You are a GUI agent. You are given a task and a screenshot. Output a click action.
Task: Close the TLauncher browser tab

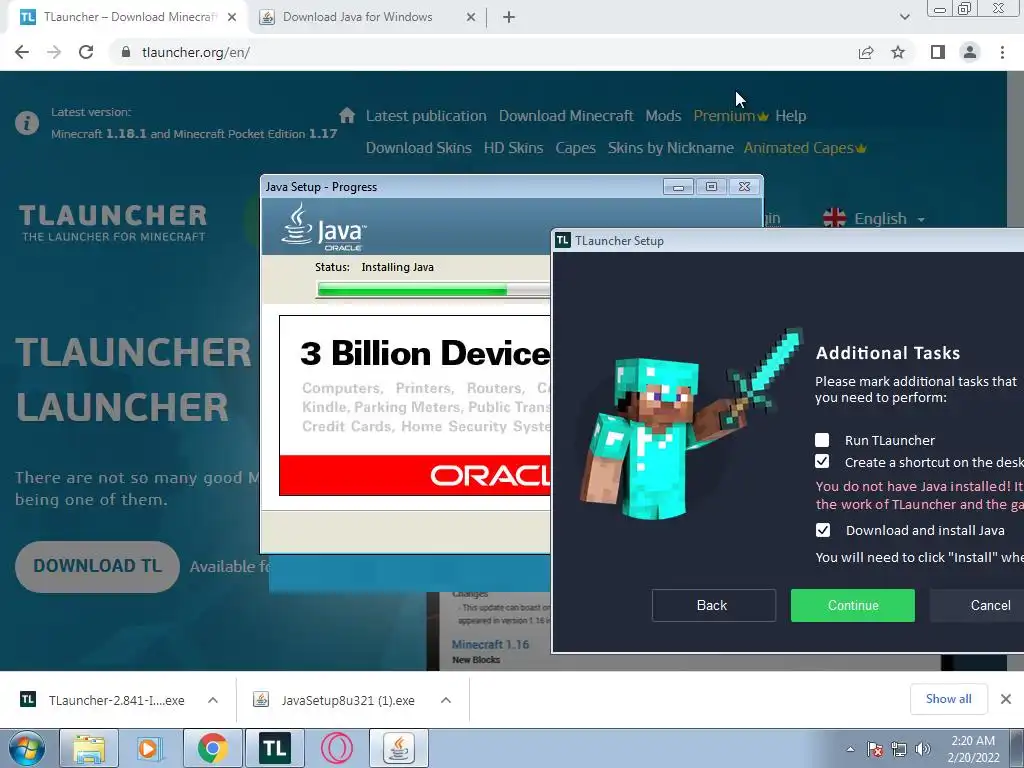coord(232,17)
